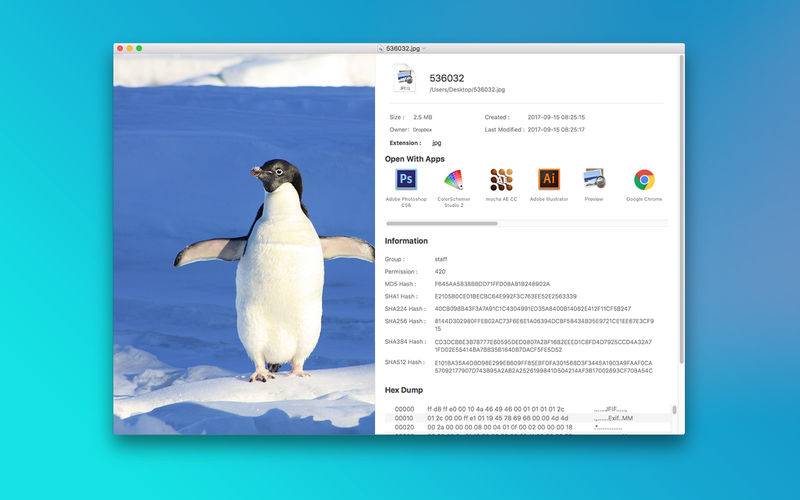
Task: Click the JPEG file icon beside 536032
Action: pyautogui.click(x=404, y=79)
